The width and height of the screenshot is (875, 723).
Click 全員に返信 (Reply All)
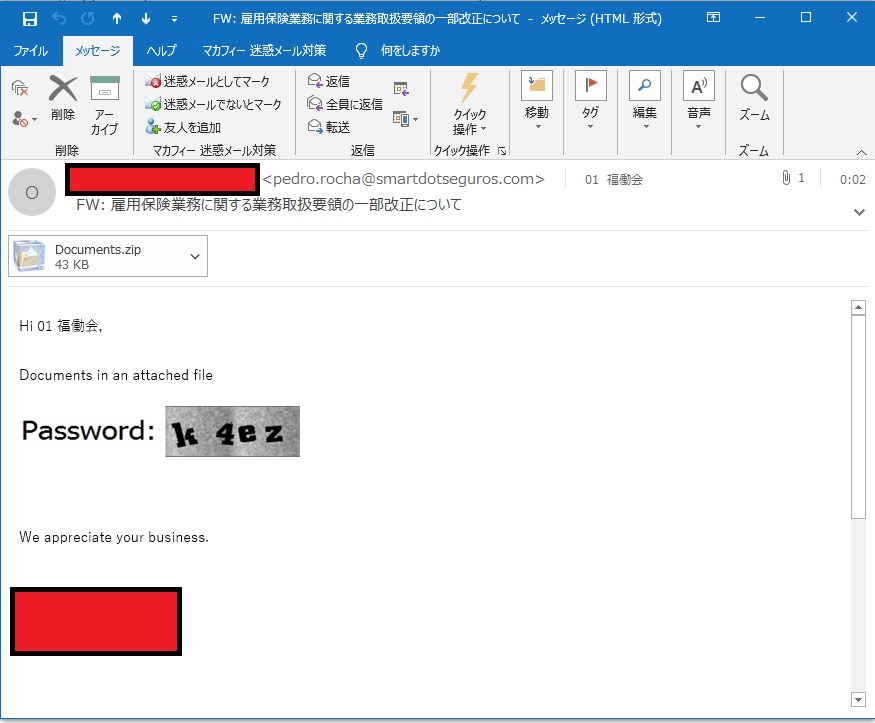[345, 104]
